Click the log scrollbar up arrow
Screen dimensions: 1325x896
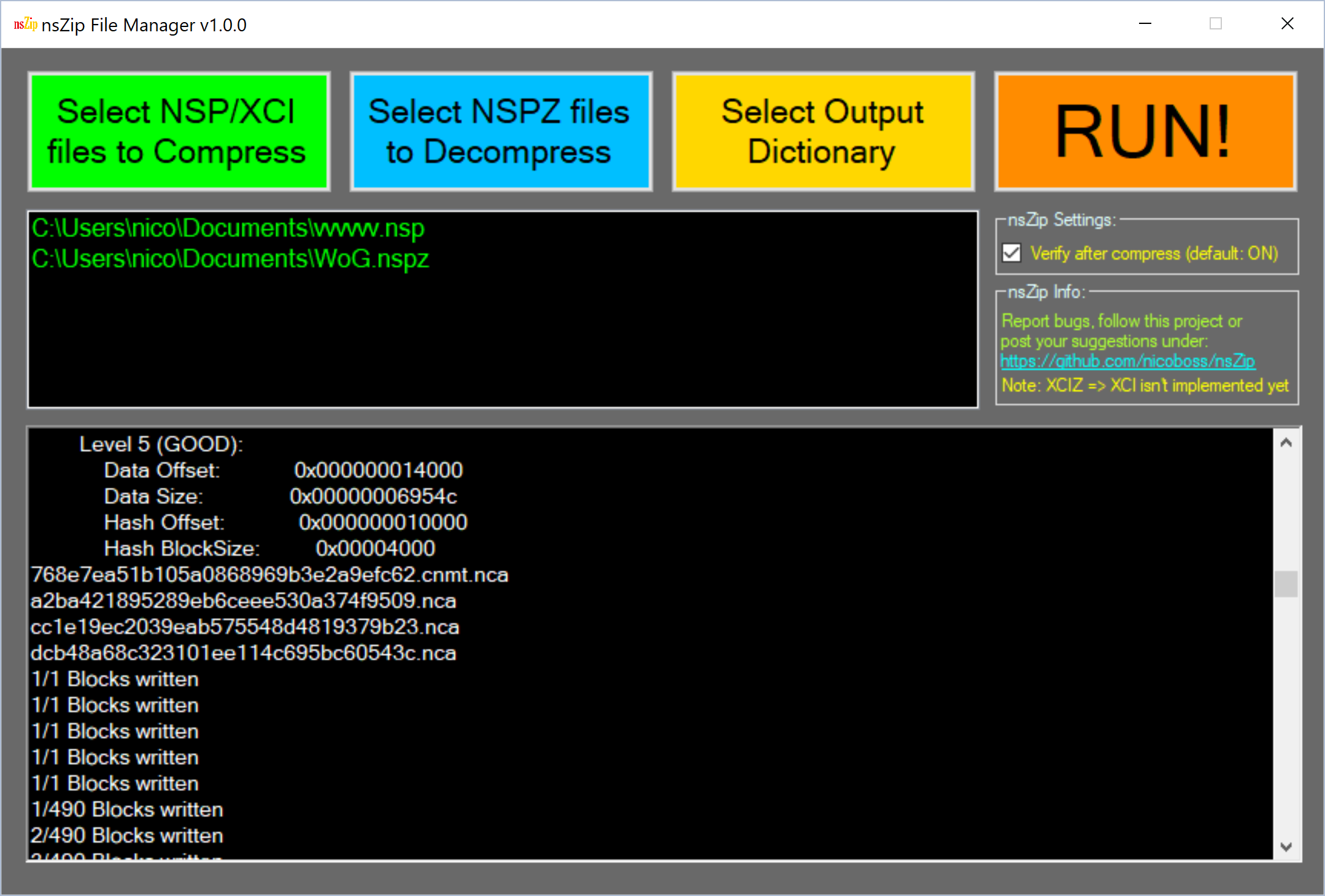click(x=1286, y=442)
